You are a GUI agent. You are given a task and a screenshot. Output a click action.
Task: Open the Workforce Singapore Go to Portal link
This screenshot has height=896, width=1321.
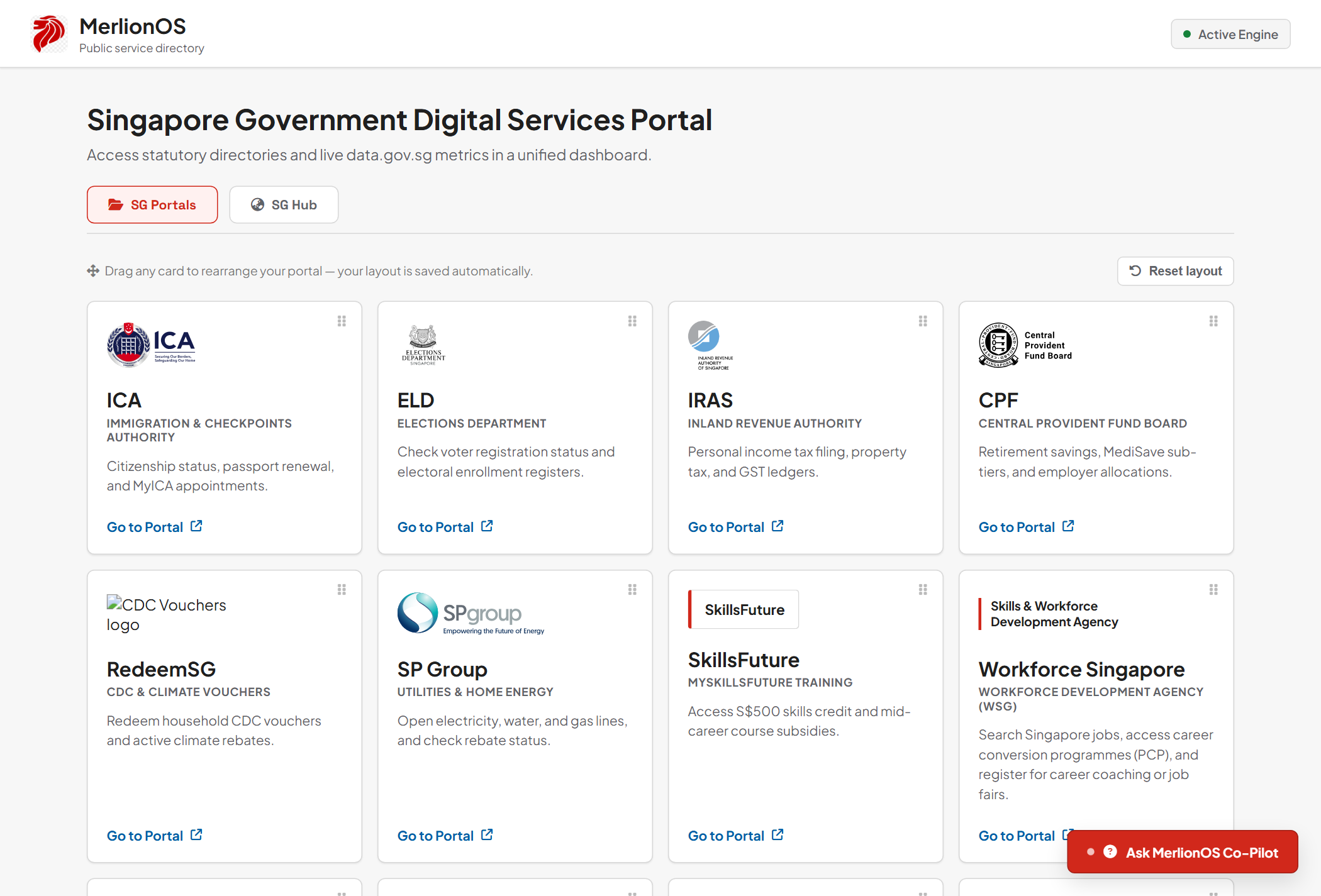point(1023,836)
